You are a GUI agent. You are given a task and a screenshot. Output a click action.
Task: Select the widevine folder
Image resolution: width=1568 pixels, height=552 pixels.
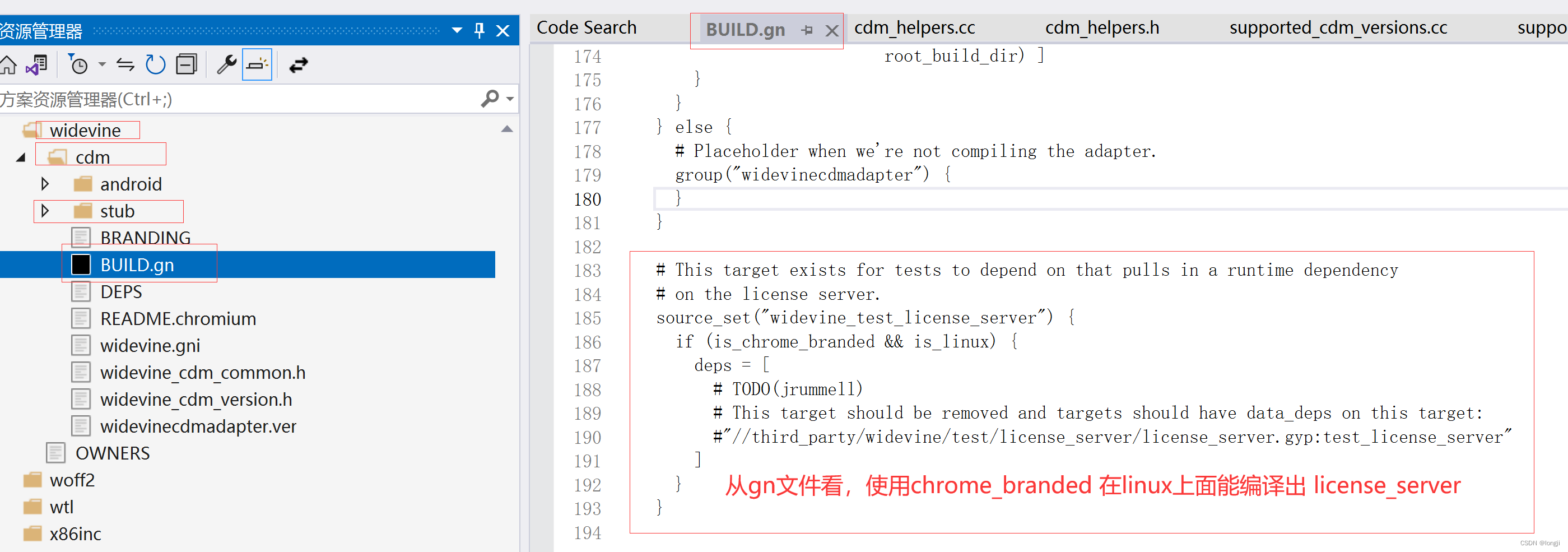[85, 130]
